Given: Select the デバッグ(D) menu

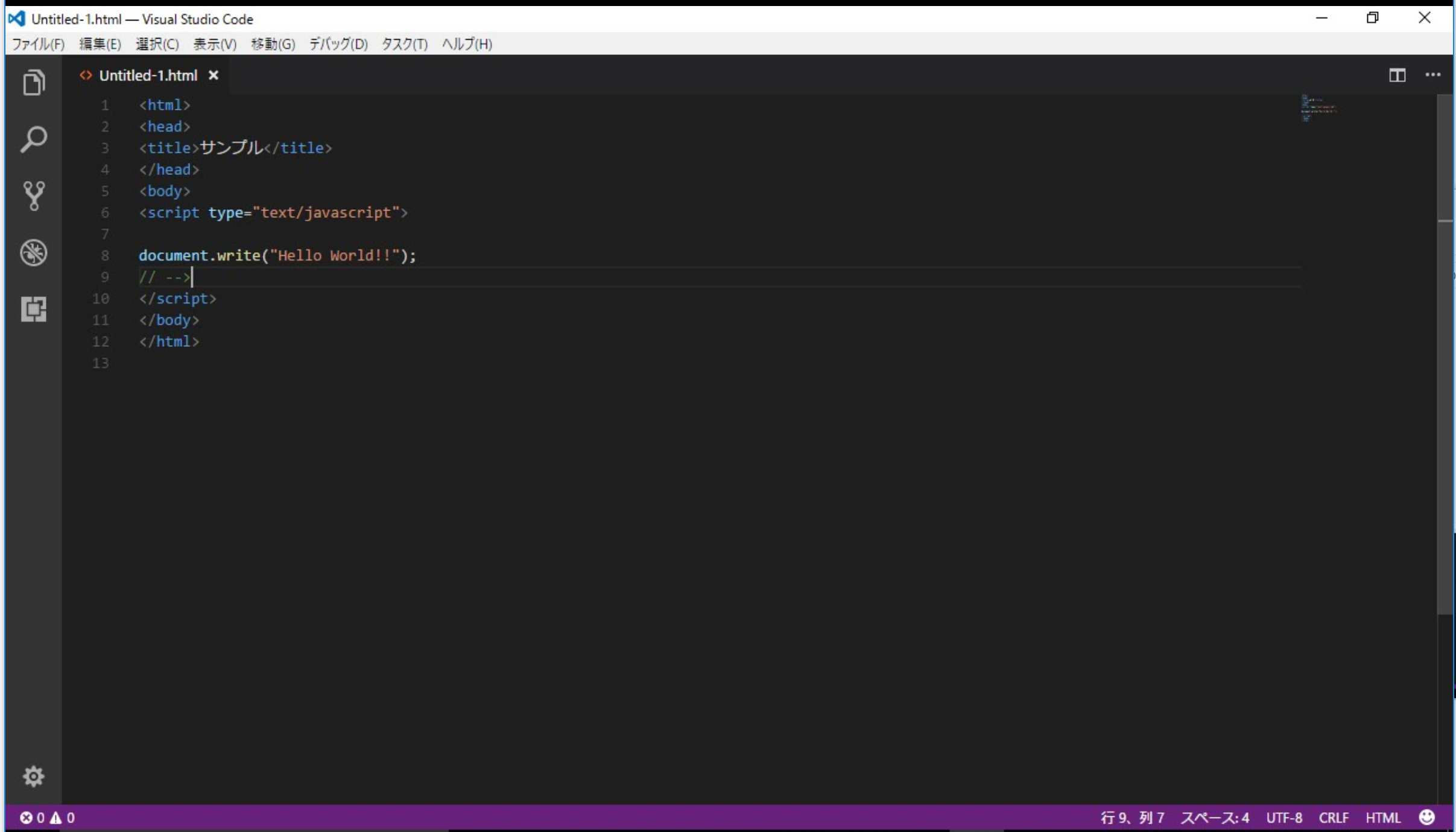Looking at the screenshot, I should [x=337, y=44].
